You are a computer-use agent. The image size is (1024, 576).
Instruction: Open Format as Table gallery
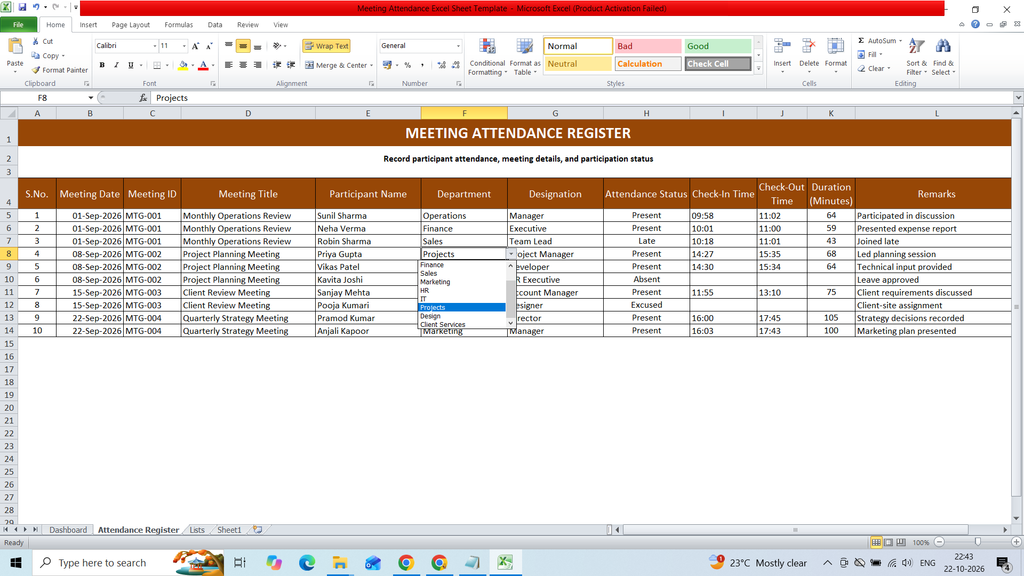tap(524, 57)
